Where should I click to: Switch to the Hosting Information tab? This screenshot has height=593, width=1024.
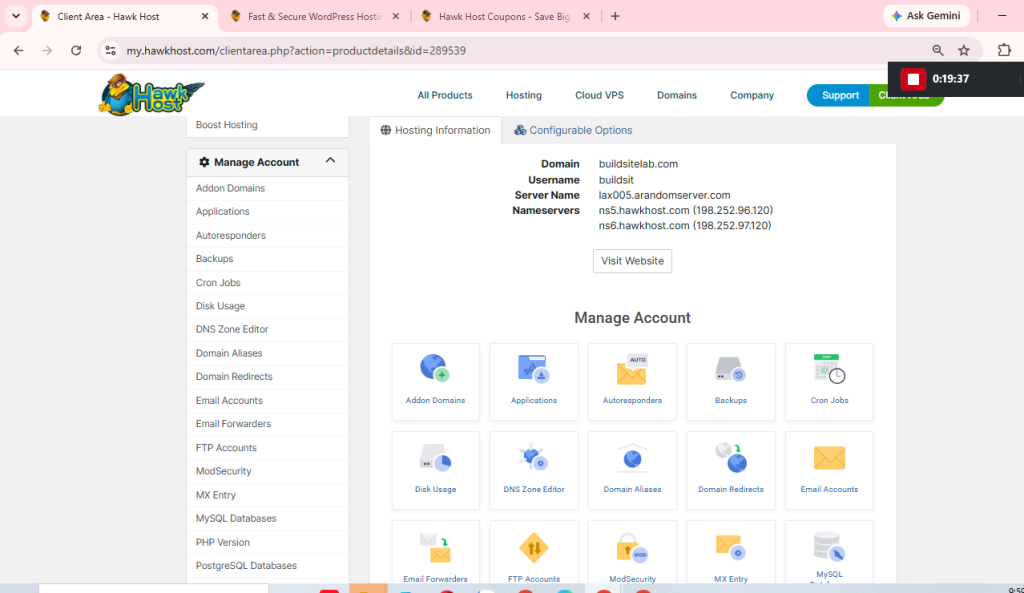(x=436, y=130)
